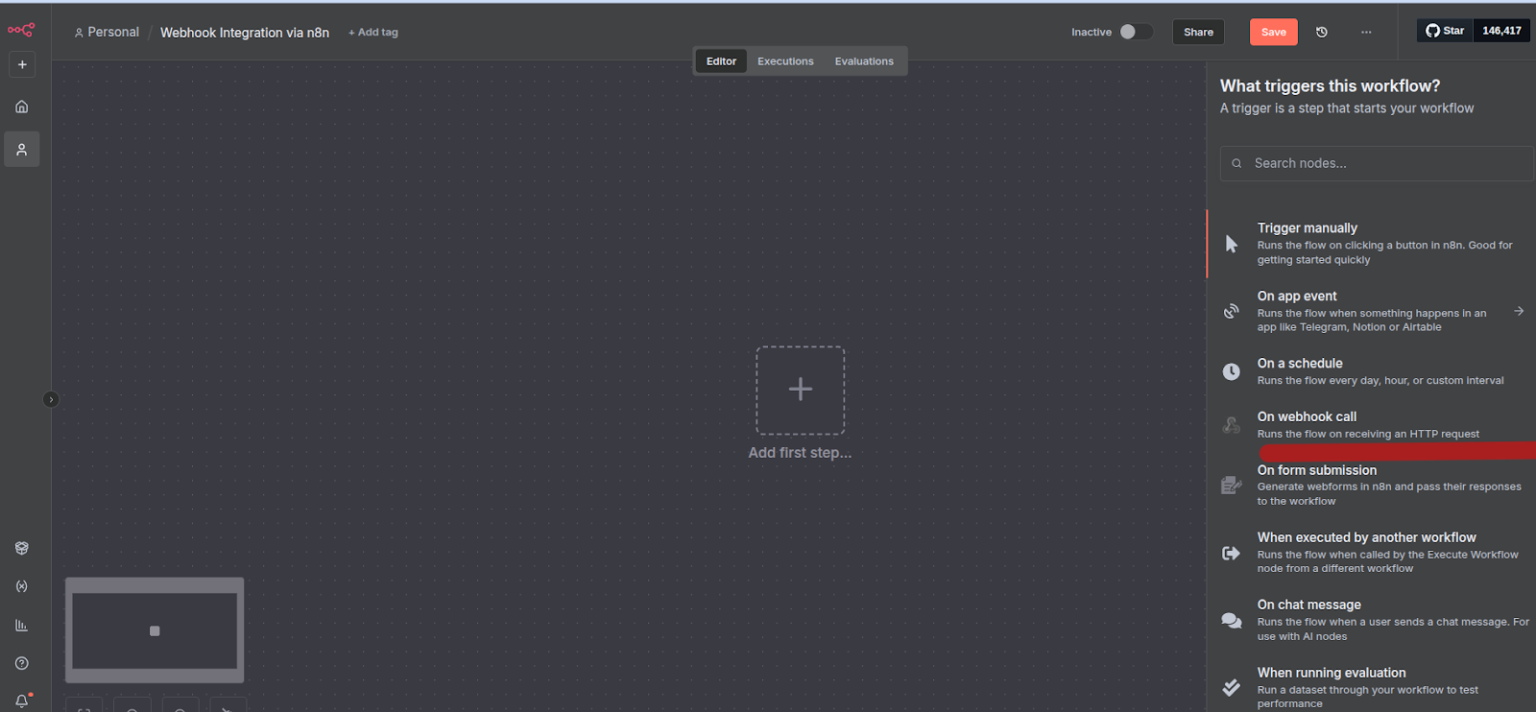The image size is (1536, 712).
Task: Select the On form submission trigger
Action: pos(1371,485)
